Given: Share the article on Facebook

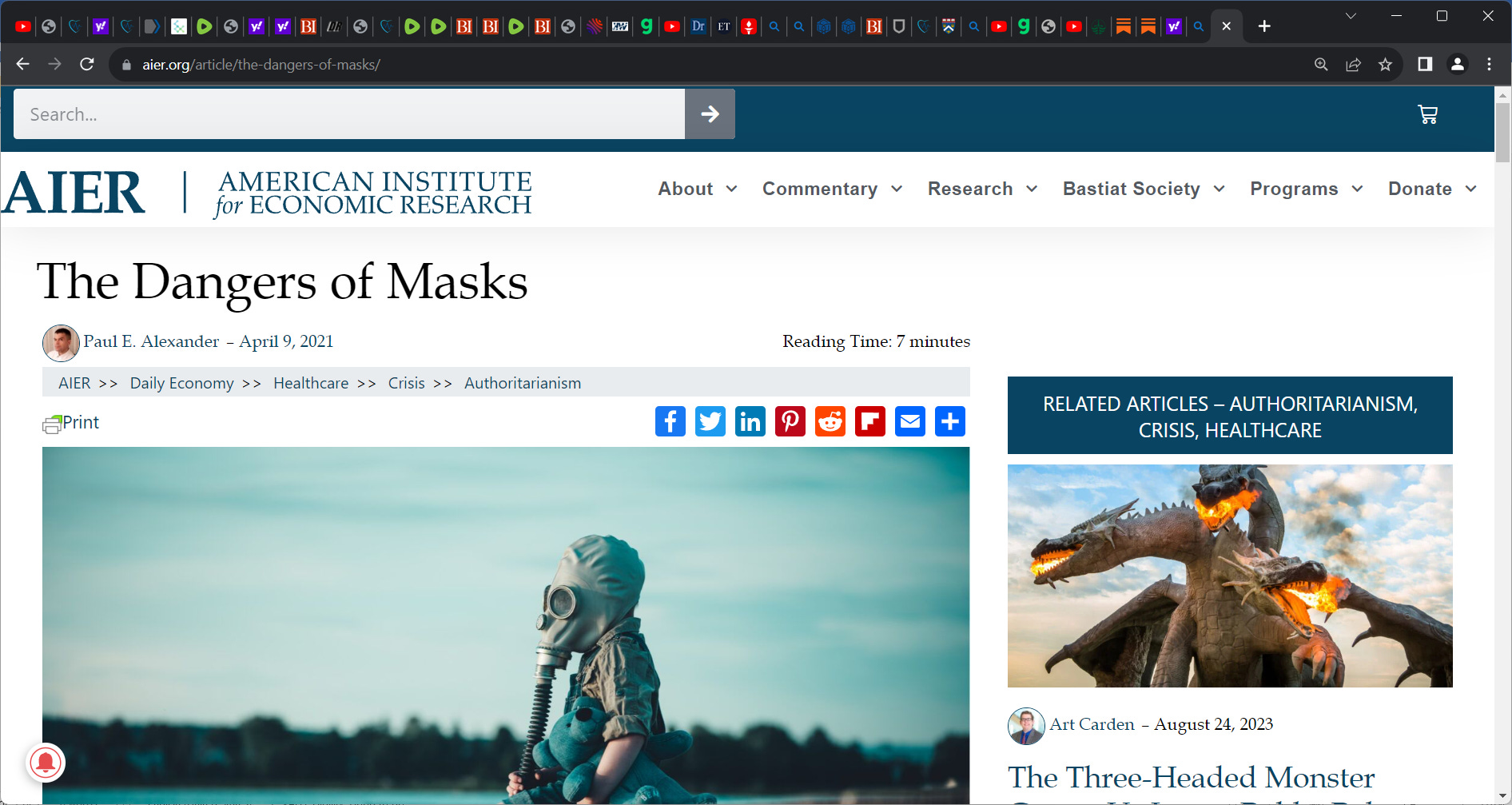Looking at the screenshot, I should (670, 421).
